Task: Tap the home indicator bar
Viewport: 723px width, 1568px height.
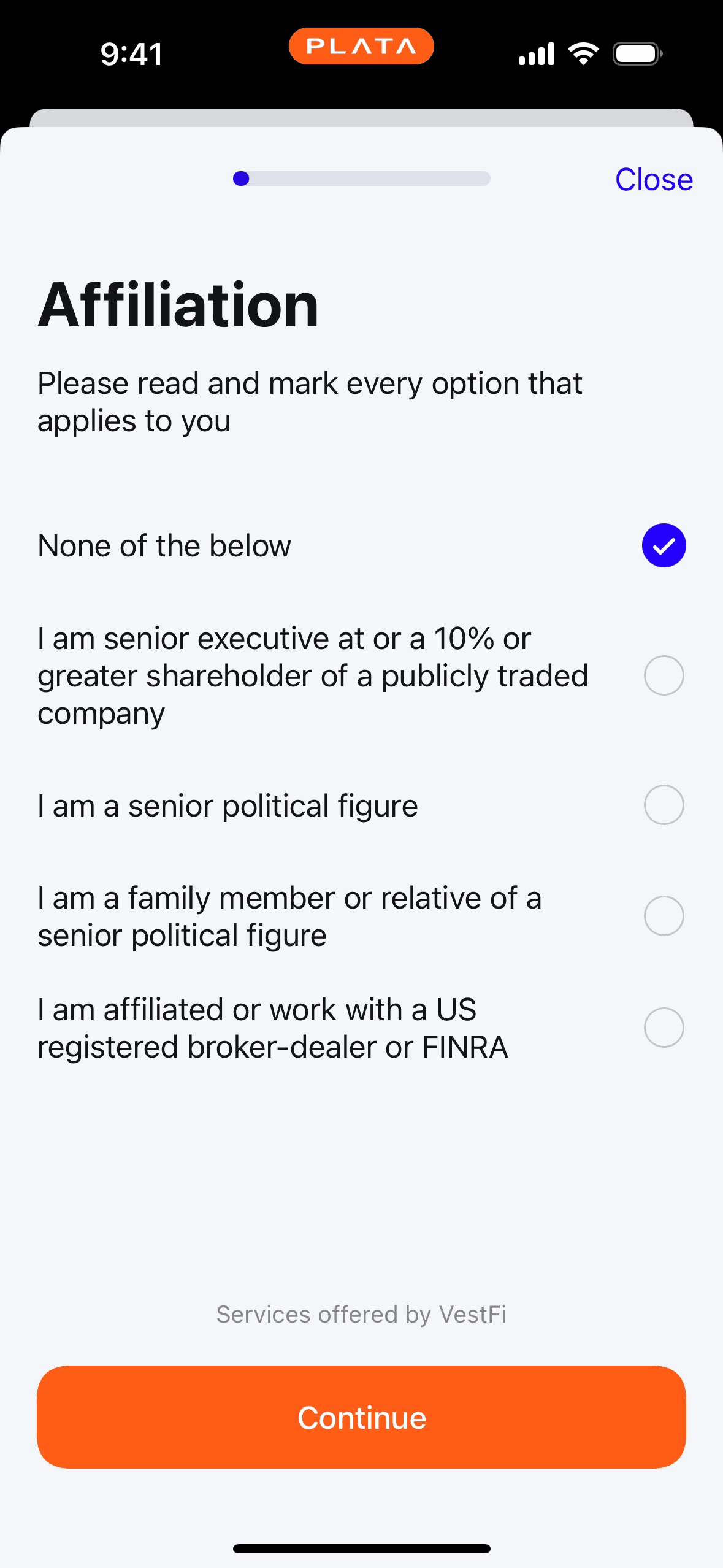Action: click(361, 1548)
